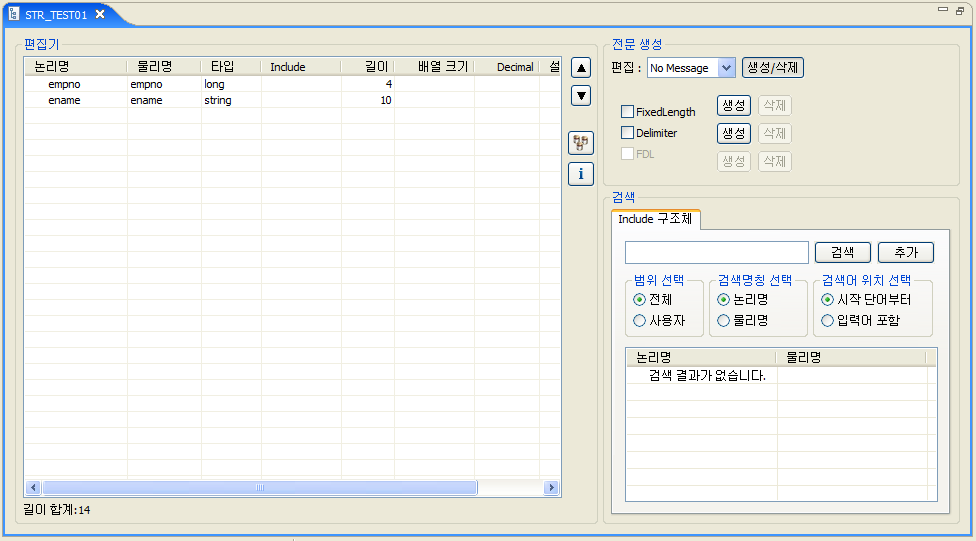The image size is (976, 541).
Task: Click the 타입 column header
Action: (x=231, y=67)
